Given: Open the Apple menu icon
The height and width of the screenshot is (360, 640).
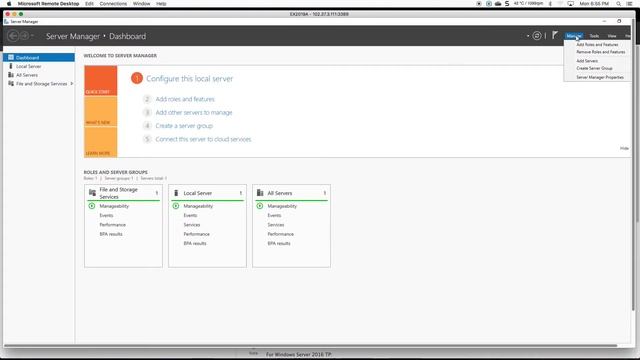Looking at the screenshot, I should pyautogui.click(x=9, y=4).
